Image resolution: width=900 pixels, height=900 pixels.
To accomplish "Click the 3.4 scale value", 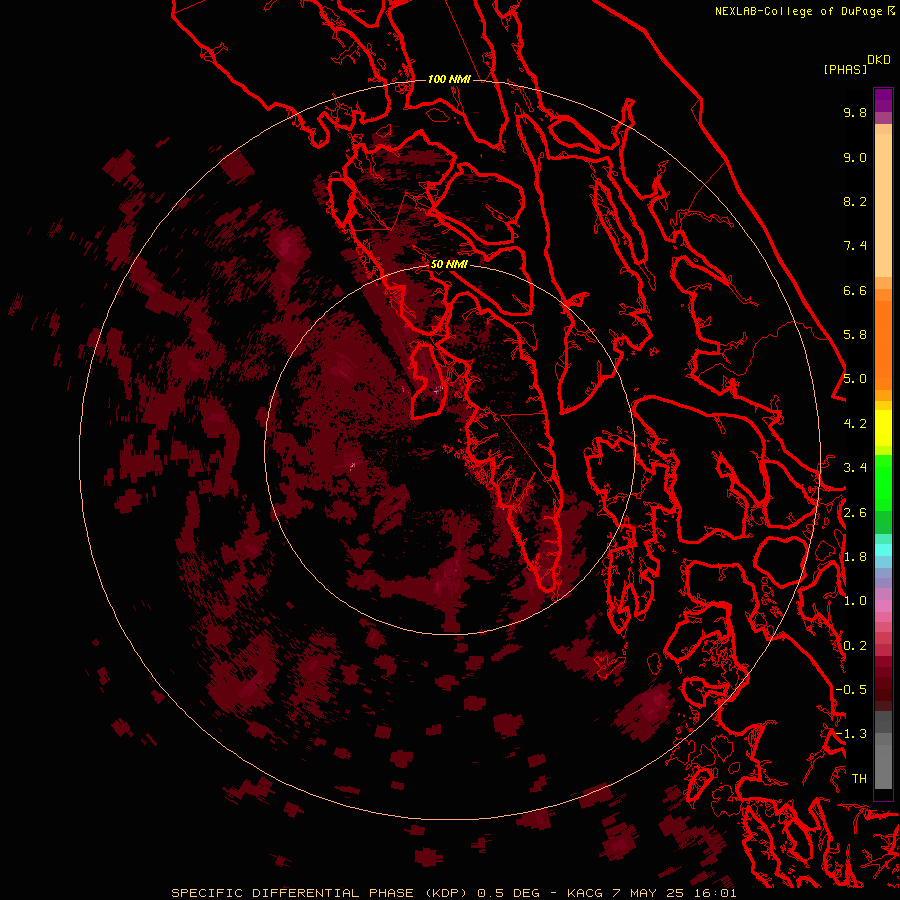I will 855,468.
